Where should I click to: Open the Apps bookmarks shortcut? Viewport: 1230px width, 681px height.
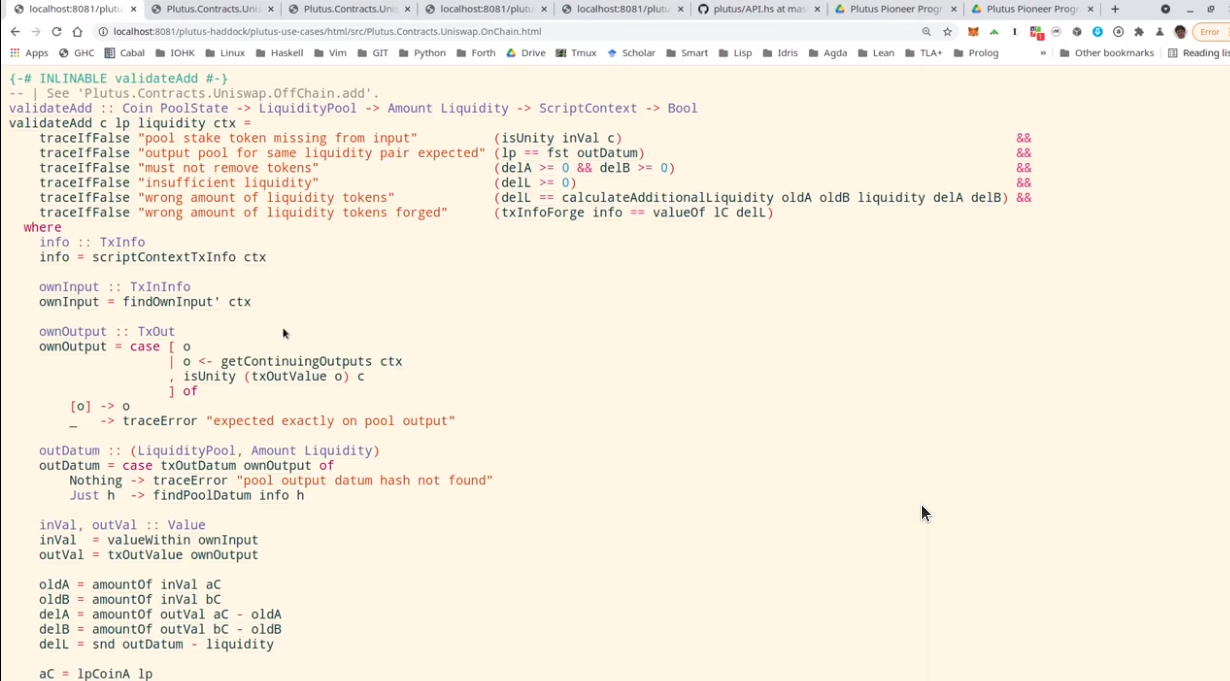[x=29, y=53]
